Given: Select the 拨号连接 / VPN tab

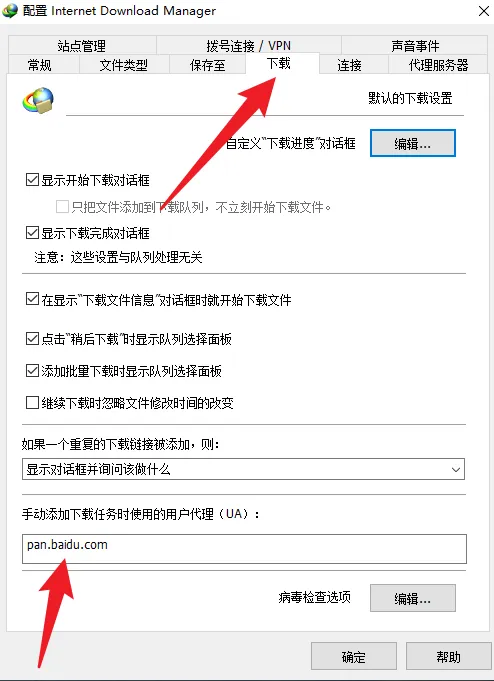Looking at the screenshot, I should (x=249, y=46).
